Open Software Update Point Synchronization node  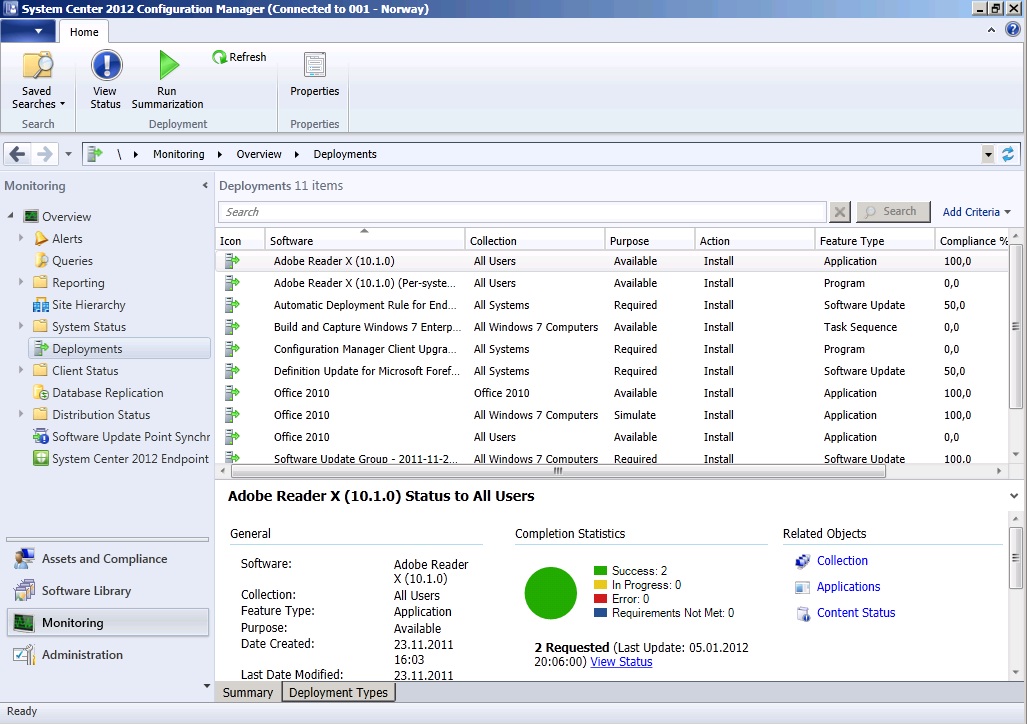(x=131, y=436)
